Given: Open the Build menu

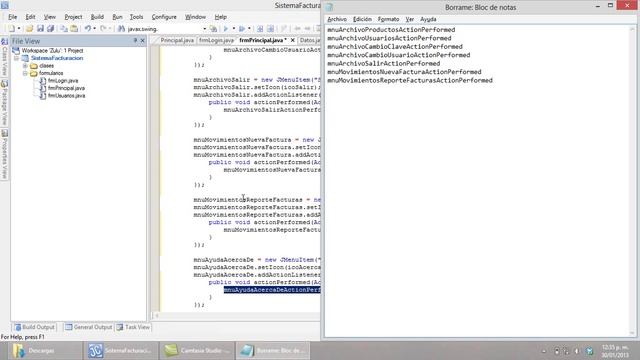Looking at the screenshot, I should [x=97, y=17].
